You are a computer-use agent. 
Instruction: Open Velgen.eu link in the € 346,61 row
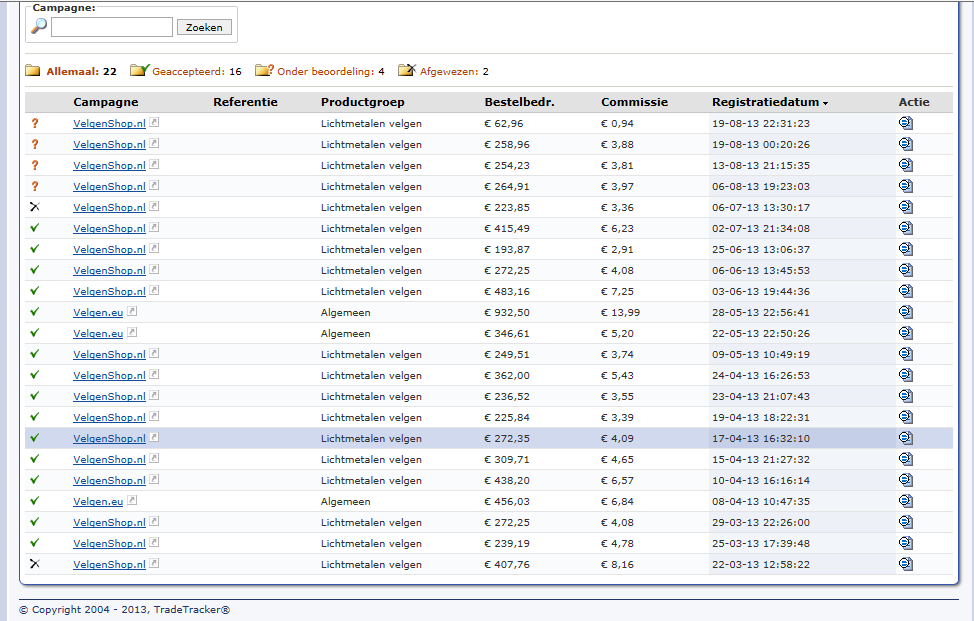[x=98, y=333]
